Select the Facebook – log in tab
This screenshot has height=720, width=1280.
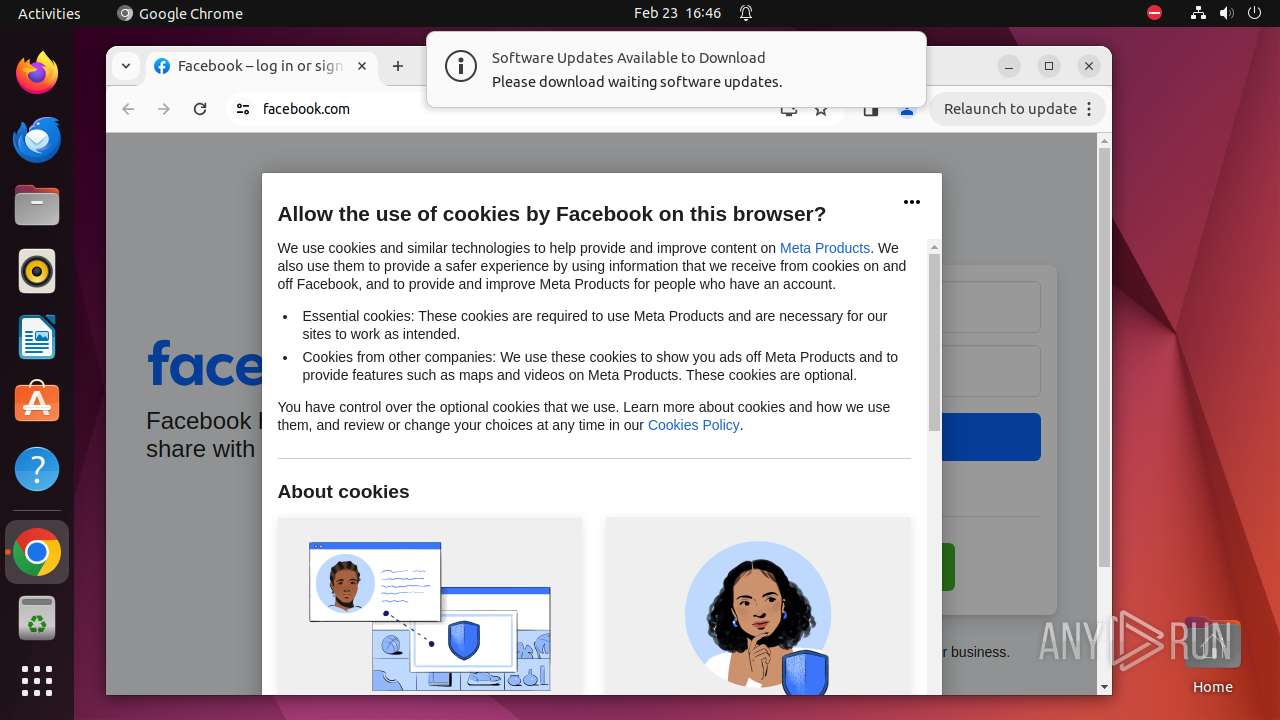point(260,66)
